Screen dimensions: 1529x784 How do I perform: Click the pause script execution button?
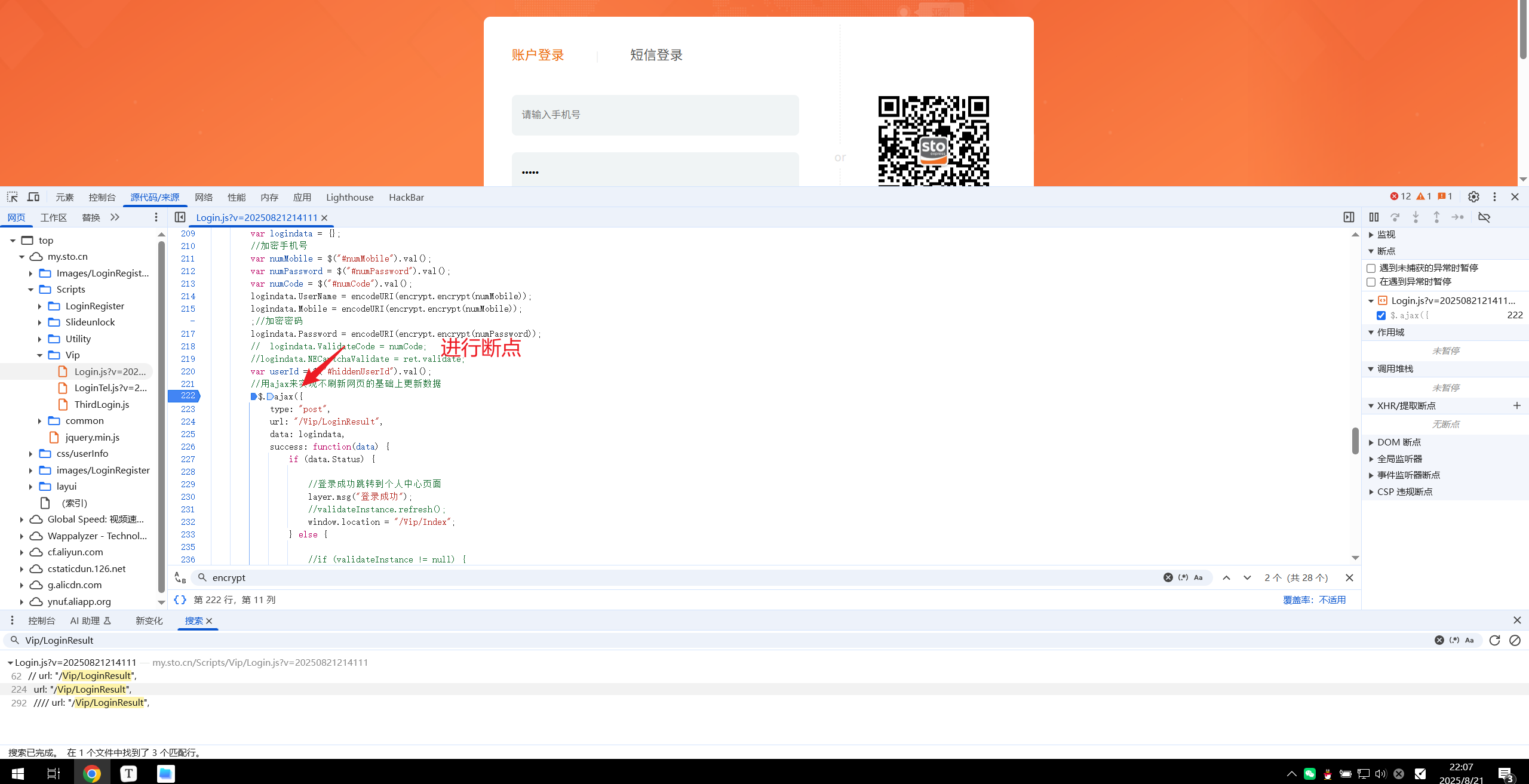click(1374, 217)
